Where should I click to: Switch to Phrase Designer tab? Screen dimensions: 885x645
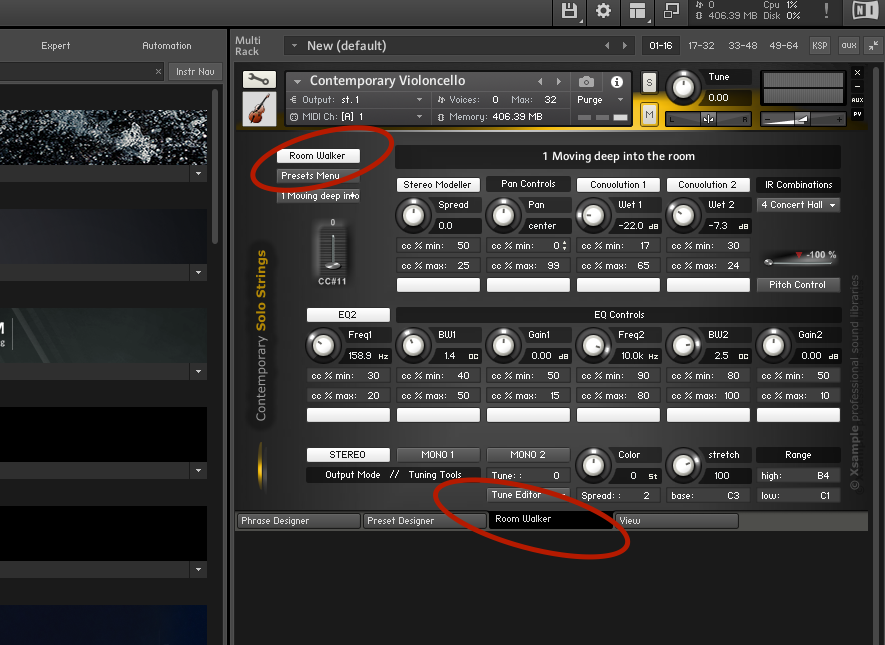[298, 521]
